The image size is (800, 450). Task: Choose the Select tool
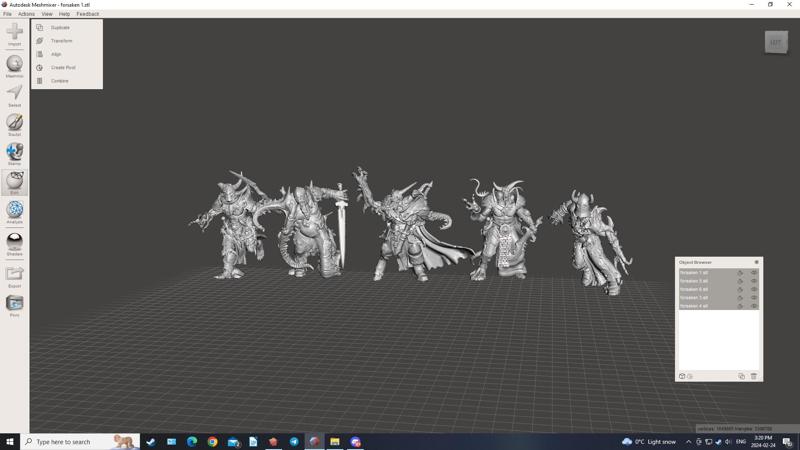(14, 93)
